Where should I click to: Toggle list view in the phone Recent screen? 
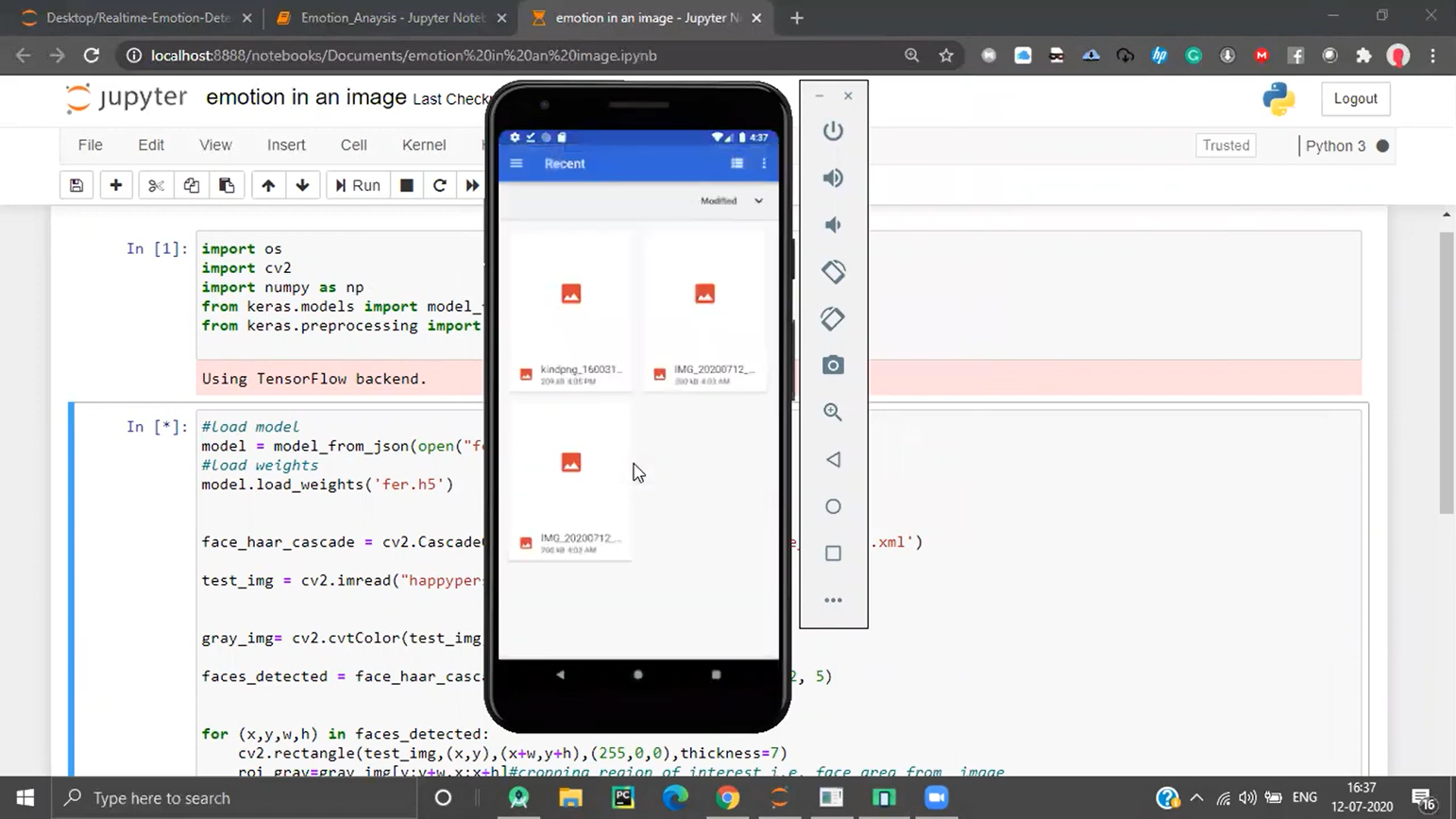[x=736, y=164]
